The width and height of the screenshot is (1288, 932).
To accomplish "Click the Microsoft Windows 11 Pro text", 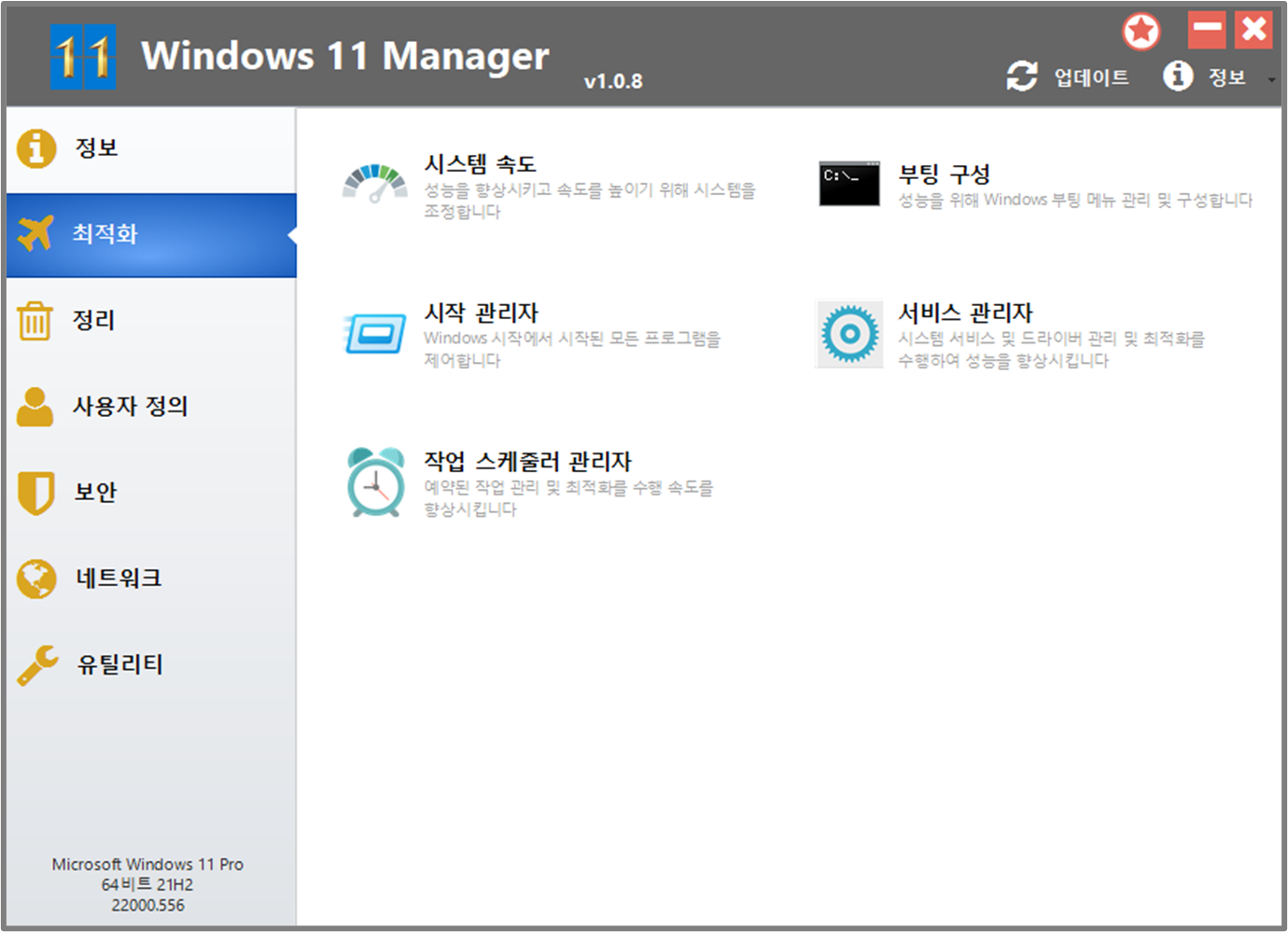I will (x=147, y=865).
